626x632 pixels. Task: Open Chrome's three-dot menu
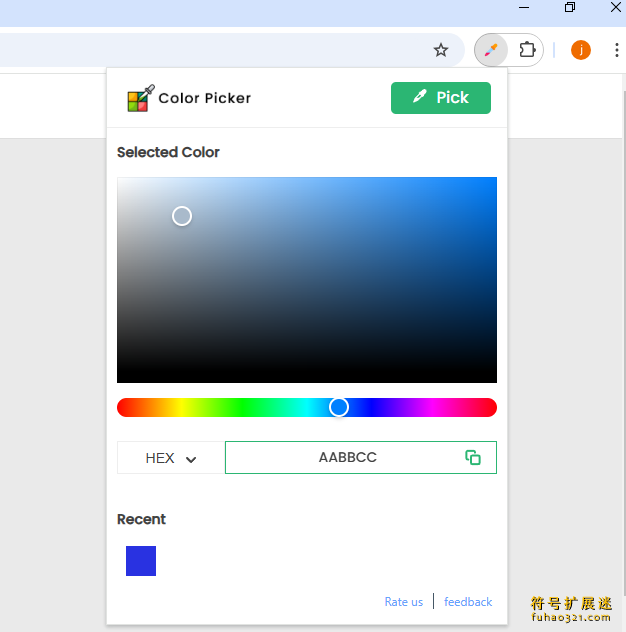click(616, 50)
